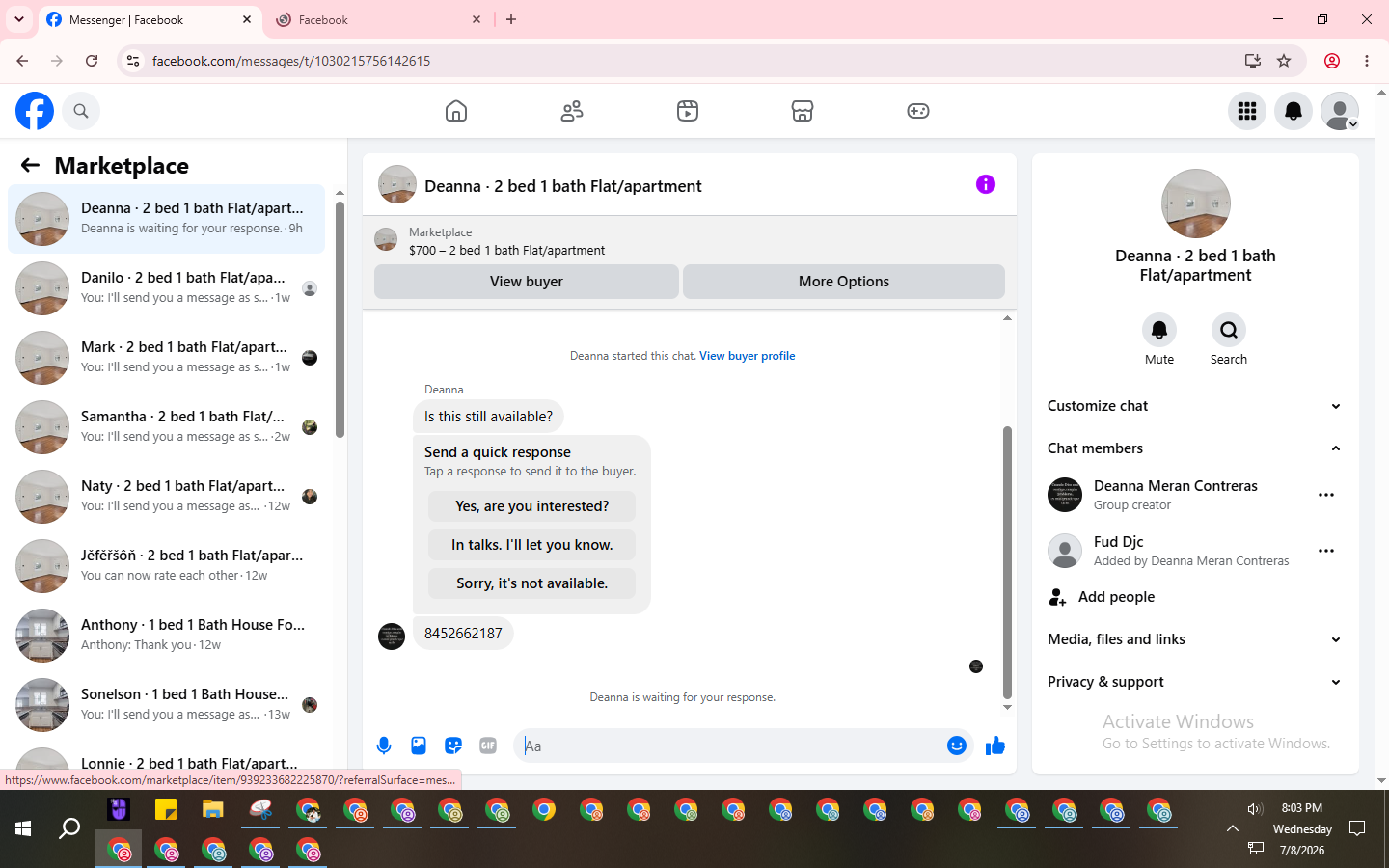
Task: Expand Media, files and links section
Action: 1195,639
